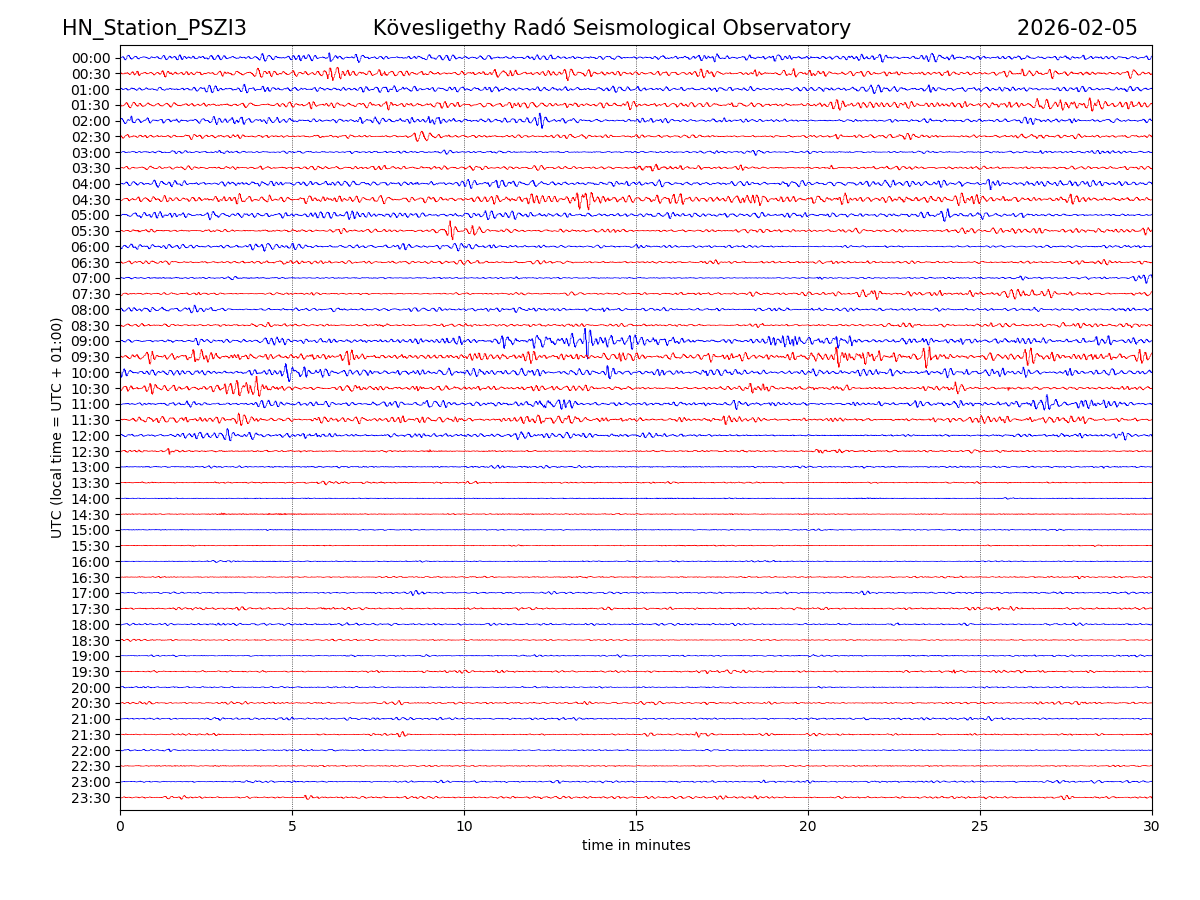Click the 5 tick on minutes axis
The width and height of the screenshot is (1200, 900).
click(x=292, y=827)
